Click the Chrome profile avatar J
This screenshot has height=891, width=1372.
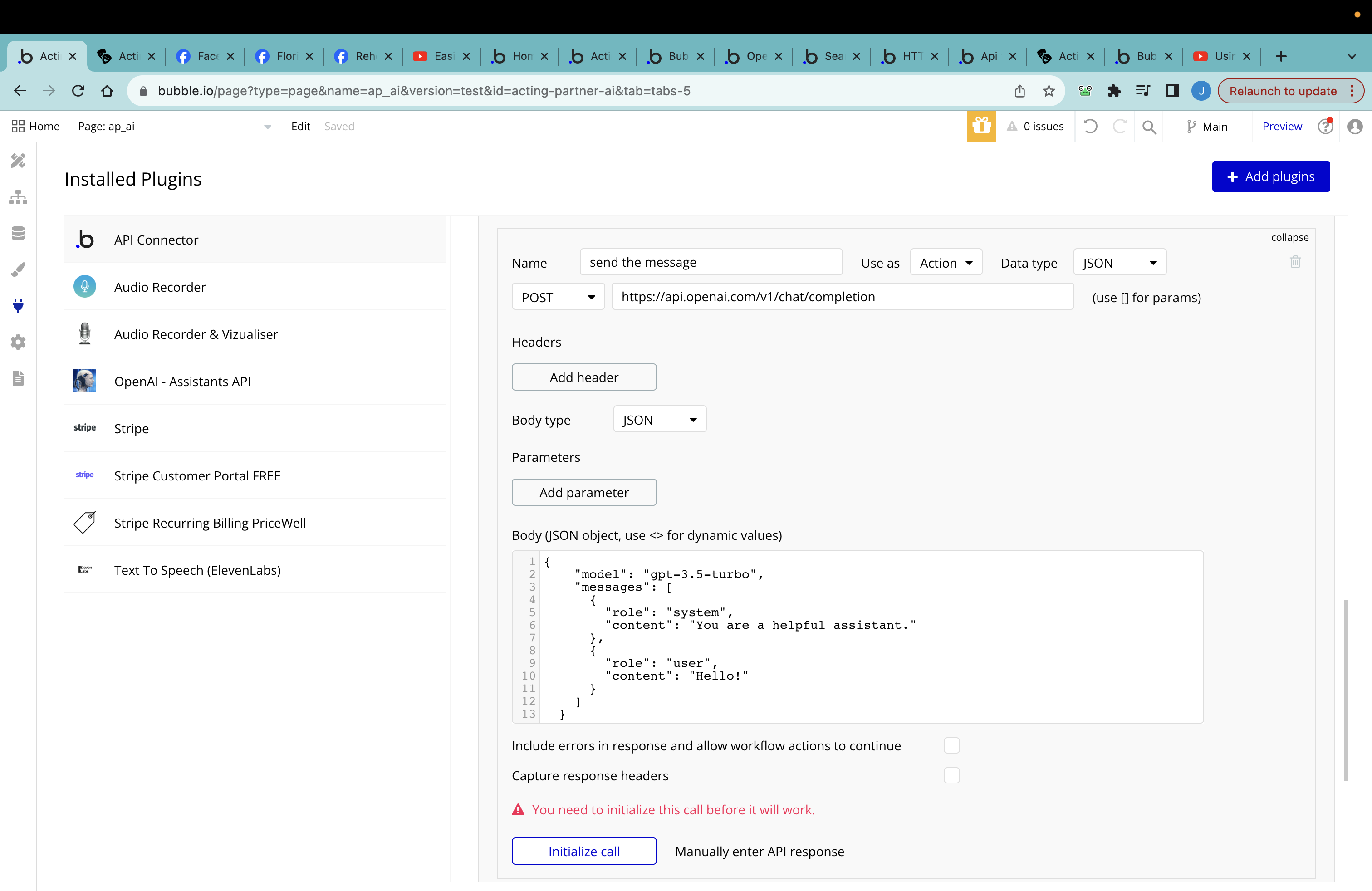coord(1201,90)
